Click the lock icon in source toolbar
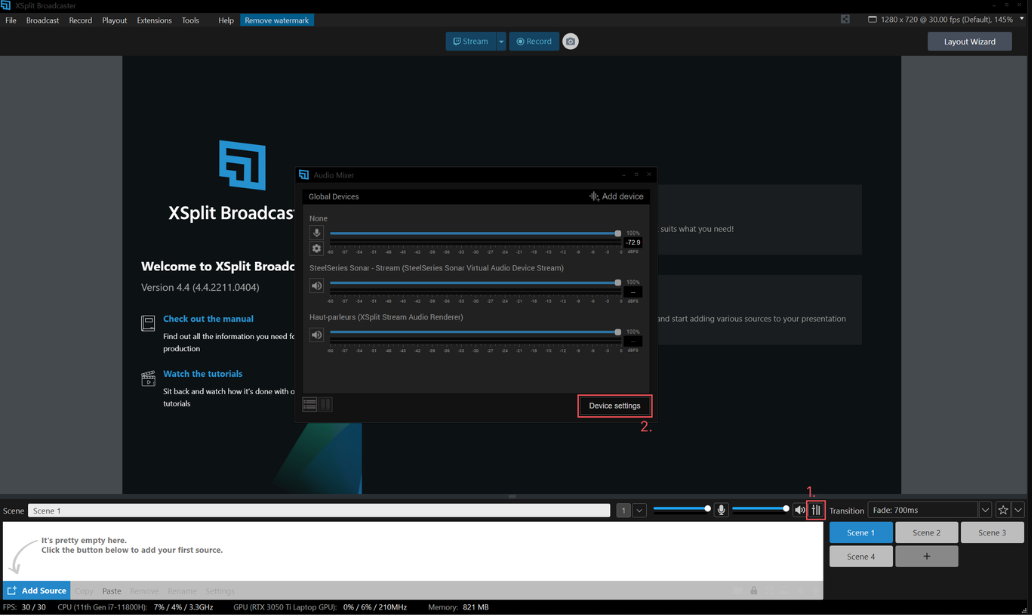This screenshot has width=1032, height=615. (x=754, y=591)
